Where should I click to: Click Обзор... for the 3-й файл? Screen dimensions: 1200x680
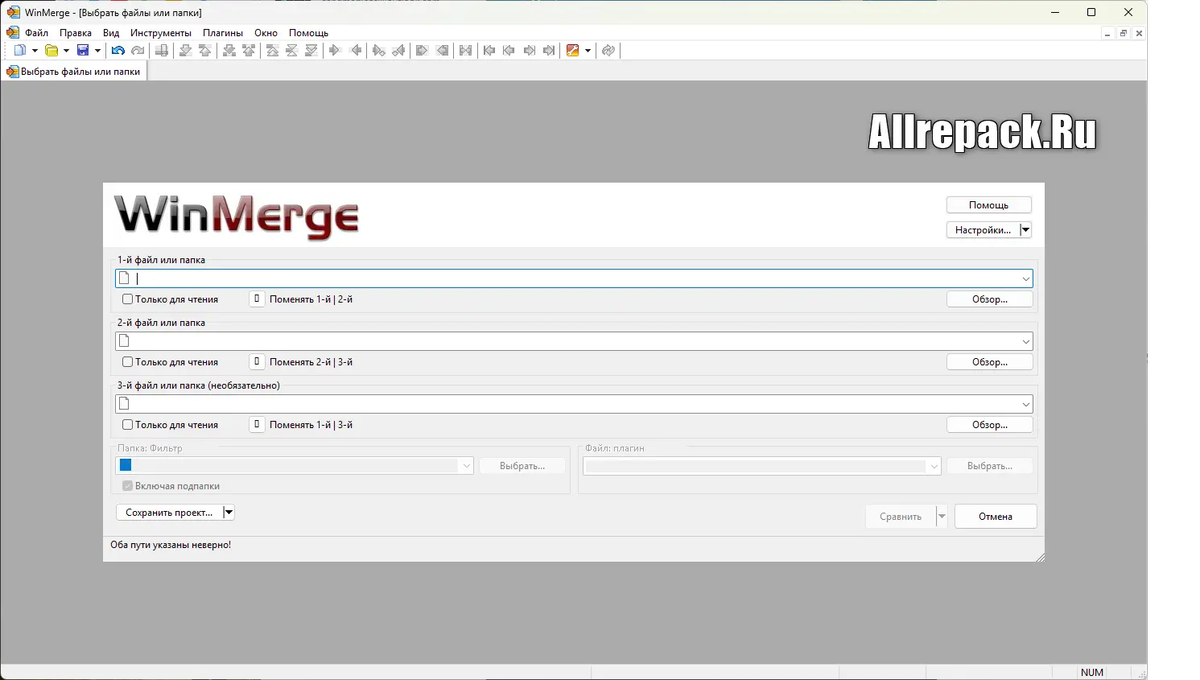point(989,425)
